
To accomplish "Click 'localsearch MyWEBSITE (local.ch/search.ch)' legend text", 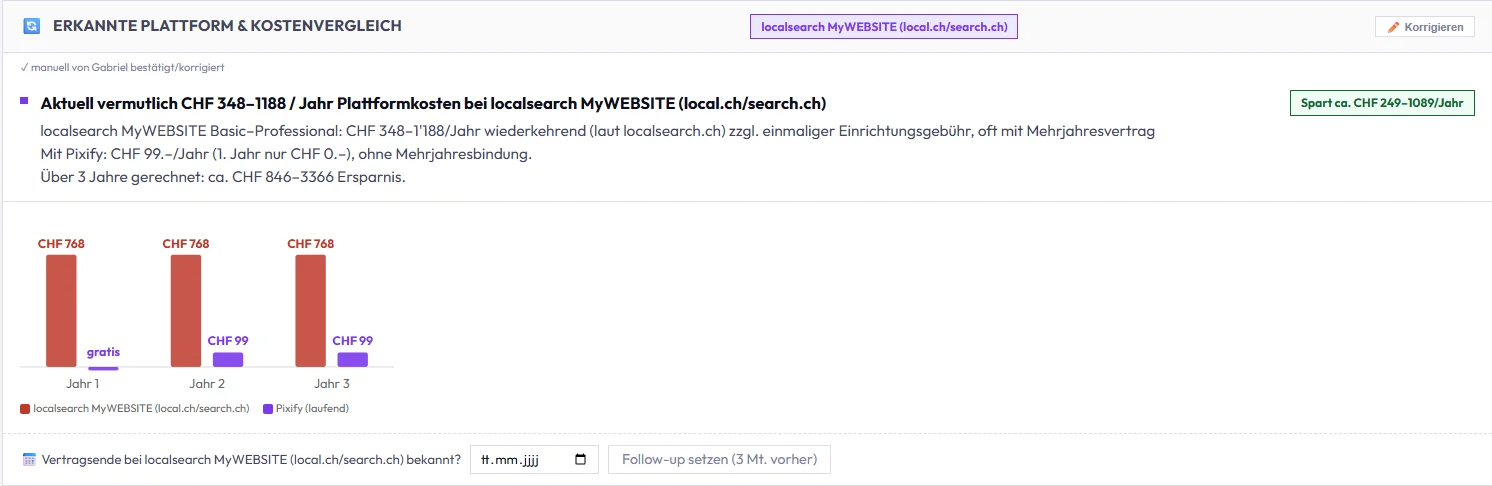I will pyautogui.click(x=141, y=408).
